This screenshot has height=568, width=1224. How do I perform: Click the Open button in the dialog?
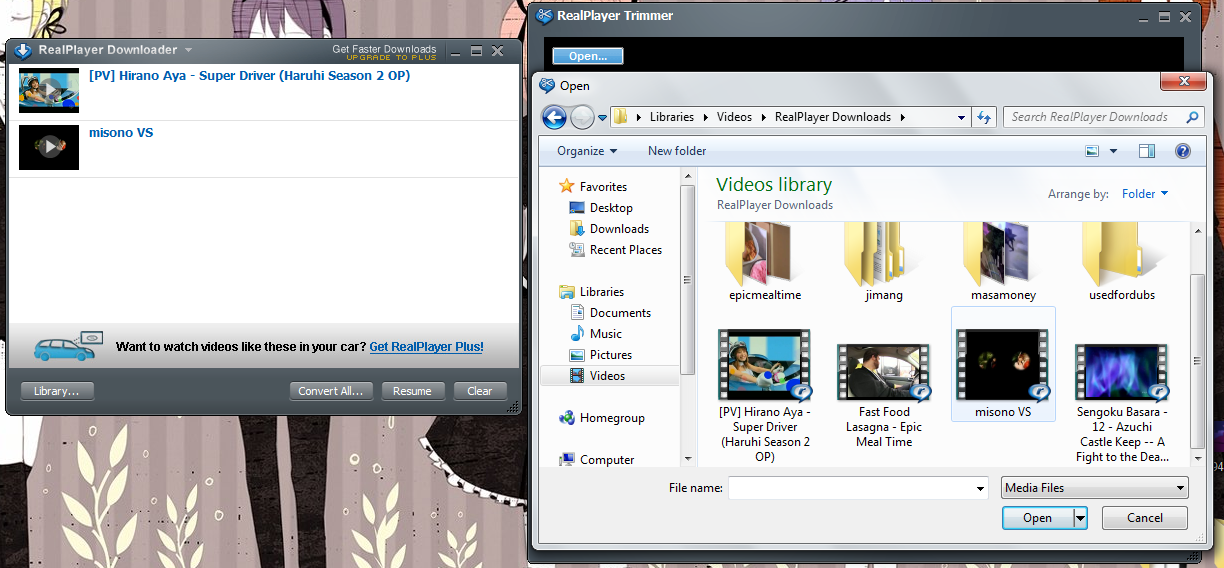[1037, 518]
